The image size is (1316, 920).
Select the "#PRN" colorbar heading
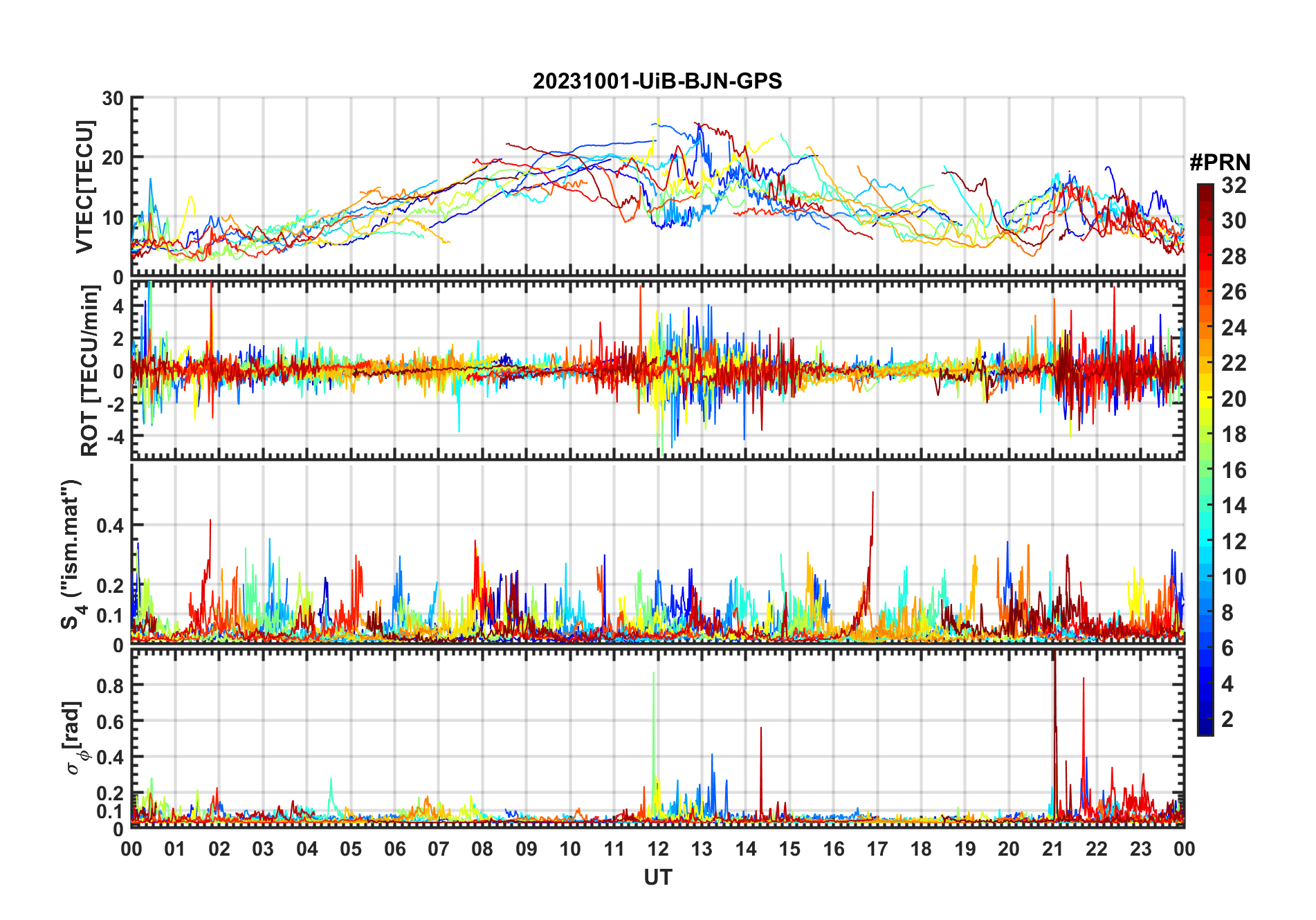click(1220, 162)
